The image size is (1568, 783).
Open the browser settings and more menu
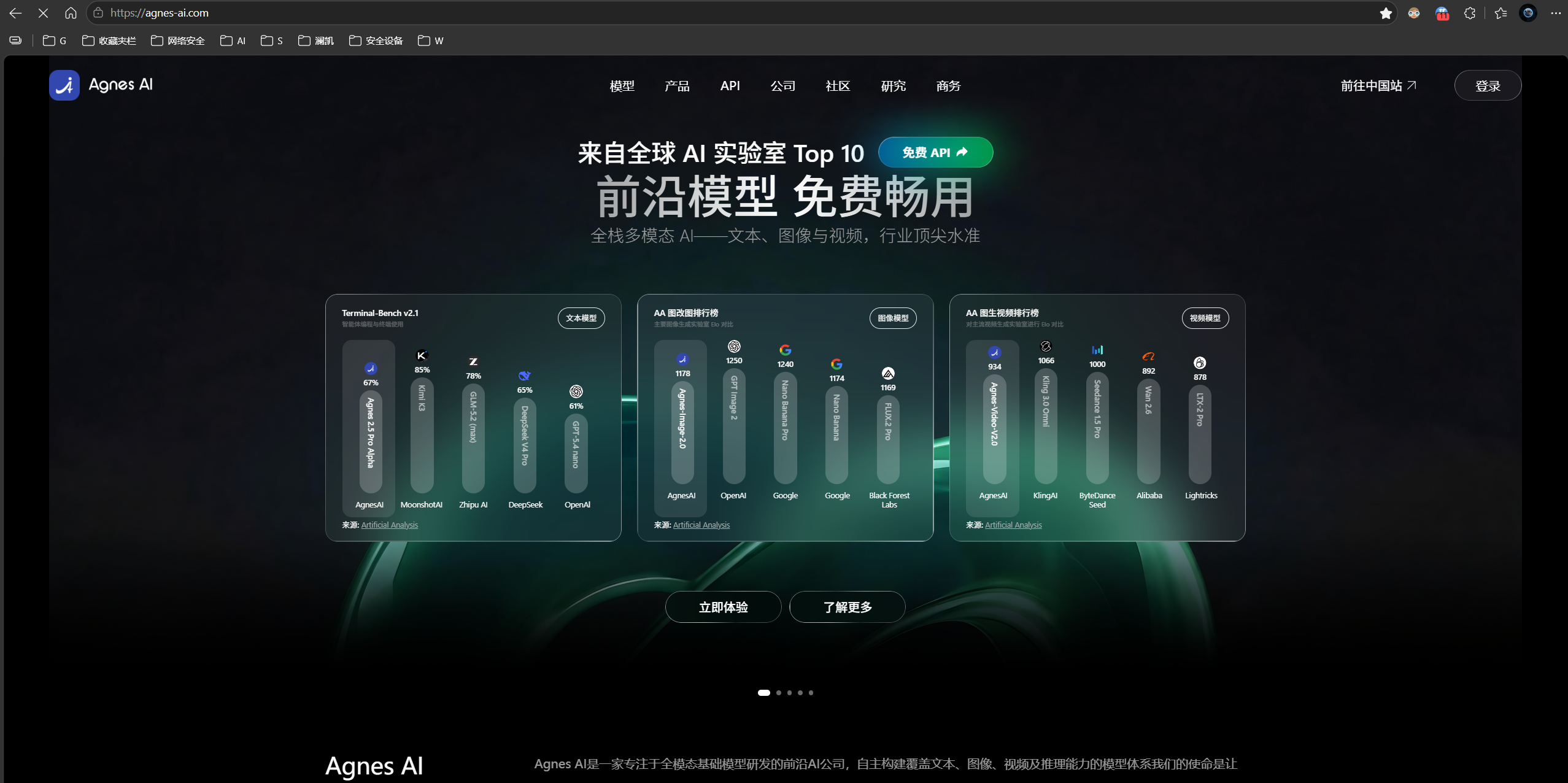point(1556,13)
